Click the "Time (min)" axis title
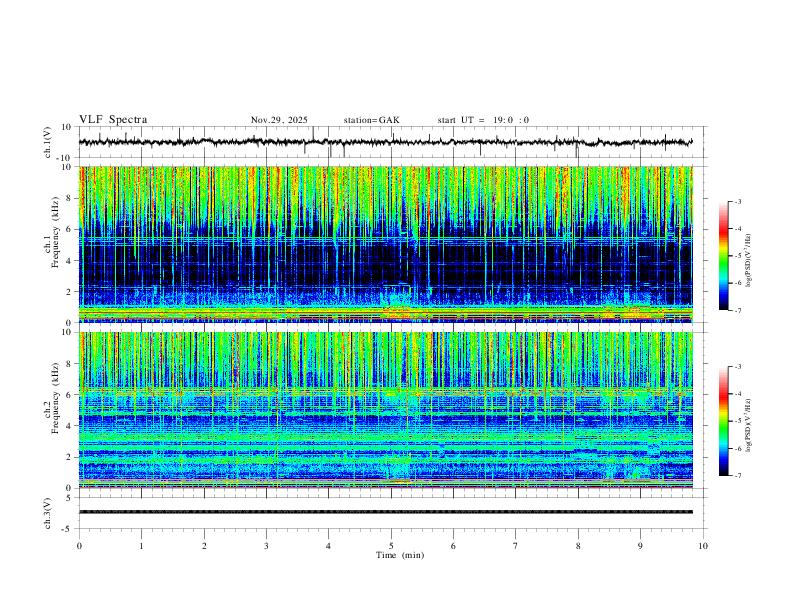This screenshot has width=792, height=612. pyautogui.click(x=400, y=555)
